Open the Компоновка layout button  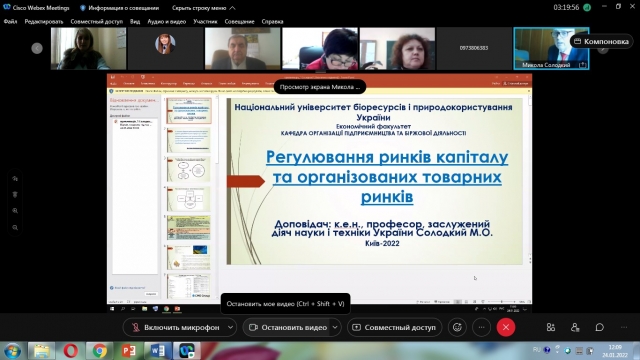tap(602, 41)
